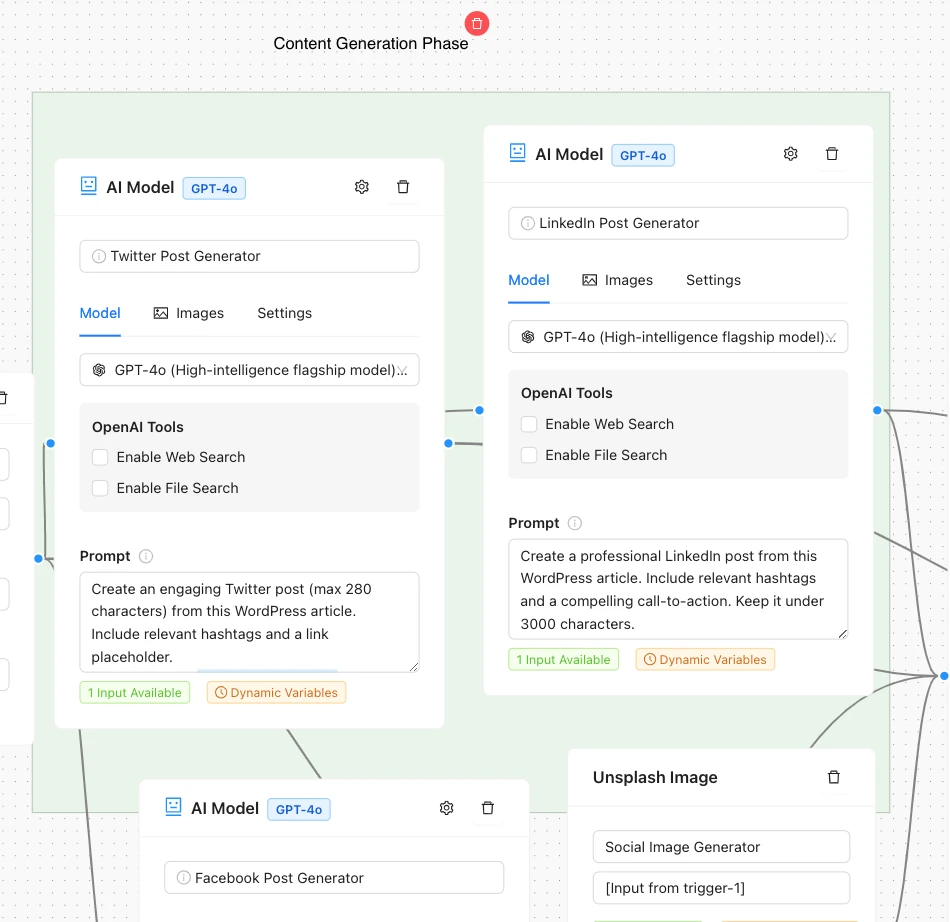Open GPT-4o model dropdown in LinkedIn node
Viewport: 950px width, 922px height.
(677, 337)
